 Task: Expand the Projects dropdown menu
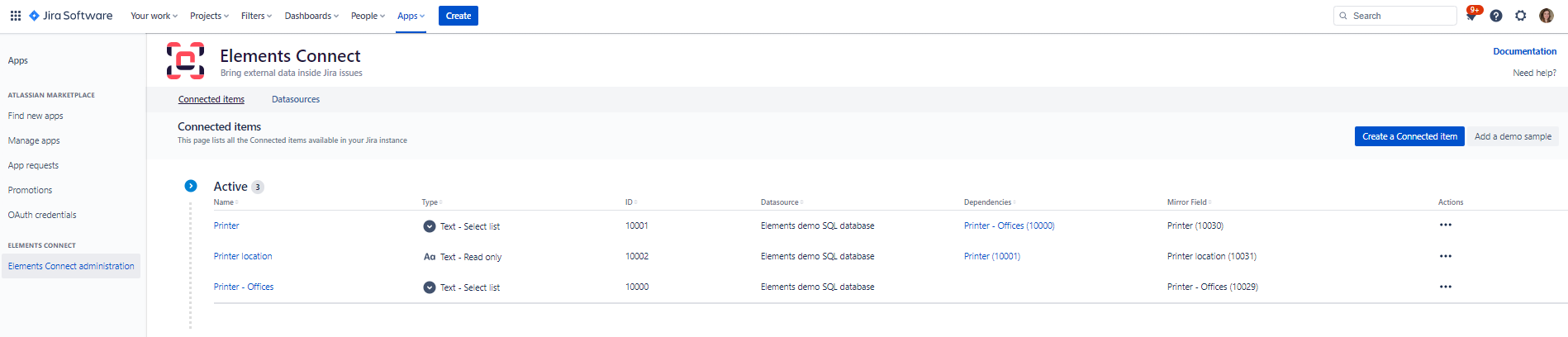coord(209,16)
